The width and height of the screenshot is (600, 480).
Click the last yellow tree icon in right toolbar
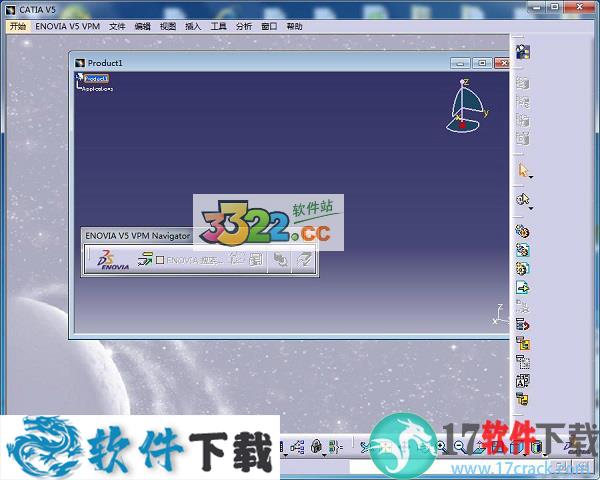[x=522, y=399]
